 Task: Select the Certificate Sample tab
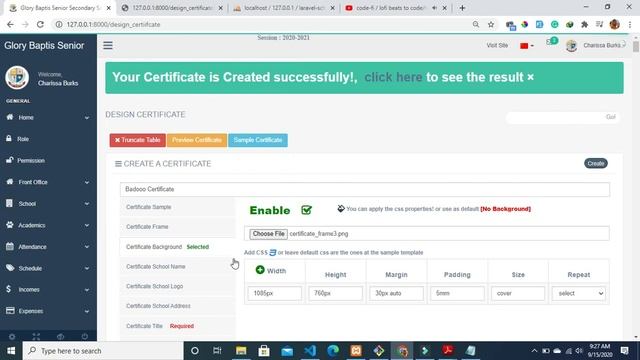click(178, 207)
